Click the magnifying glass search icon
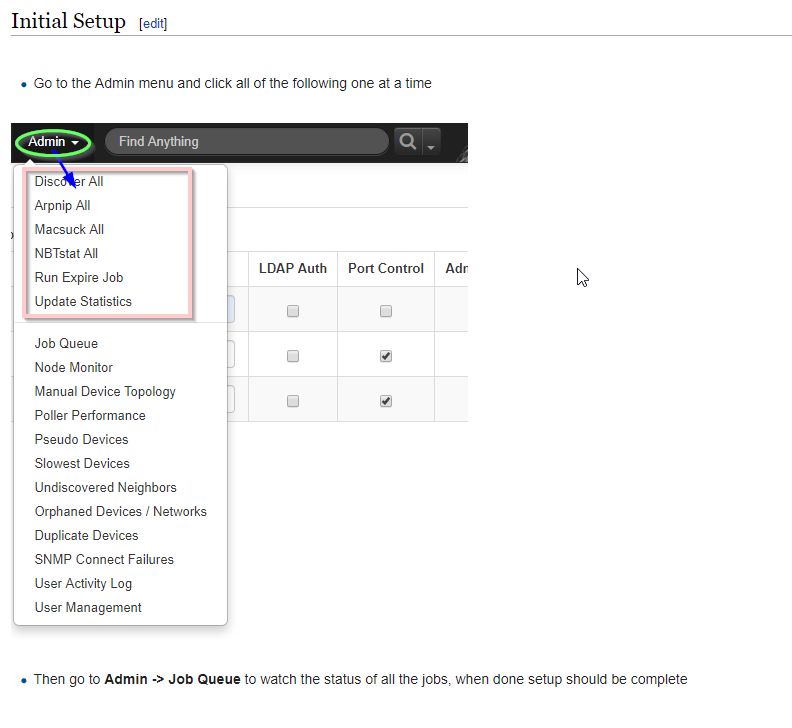This screenshot has height=728, width=792. point(408,141)
